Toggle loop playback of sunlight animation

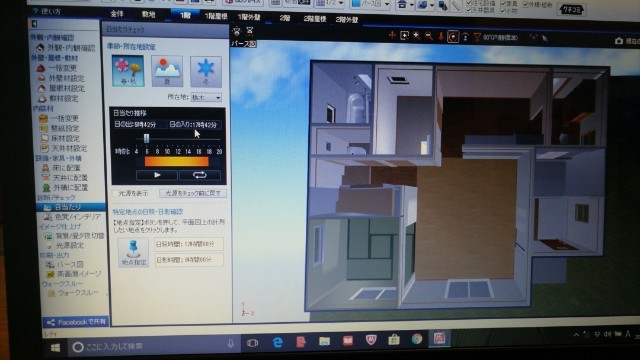(200, 175)
